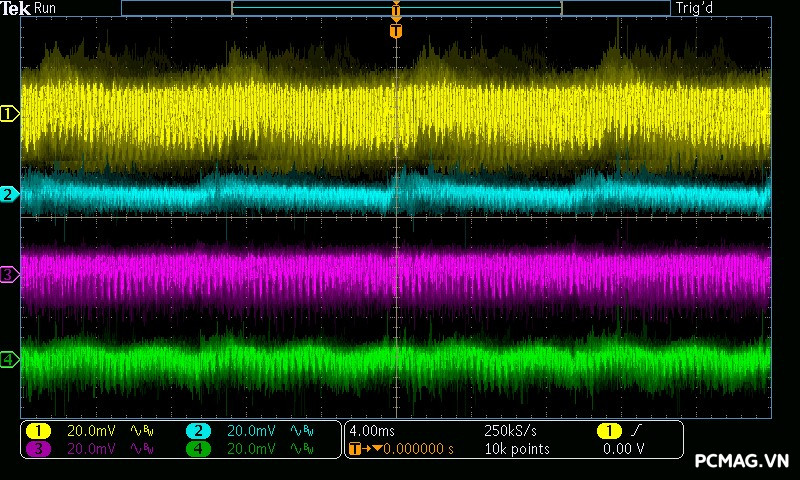
Task: Select the yellow channel 1 badge
Action: click(x=38, y=430)
